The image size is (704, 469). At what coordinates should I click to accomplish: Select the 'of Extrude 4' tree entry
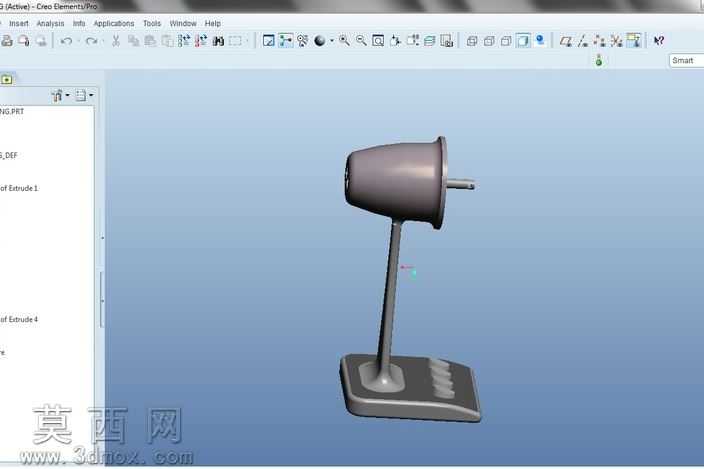tap(19, 319)
